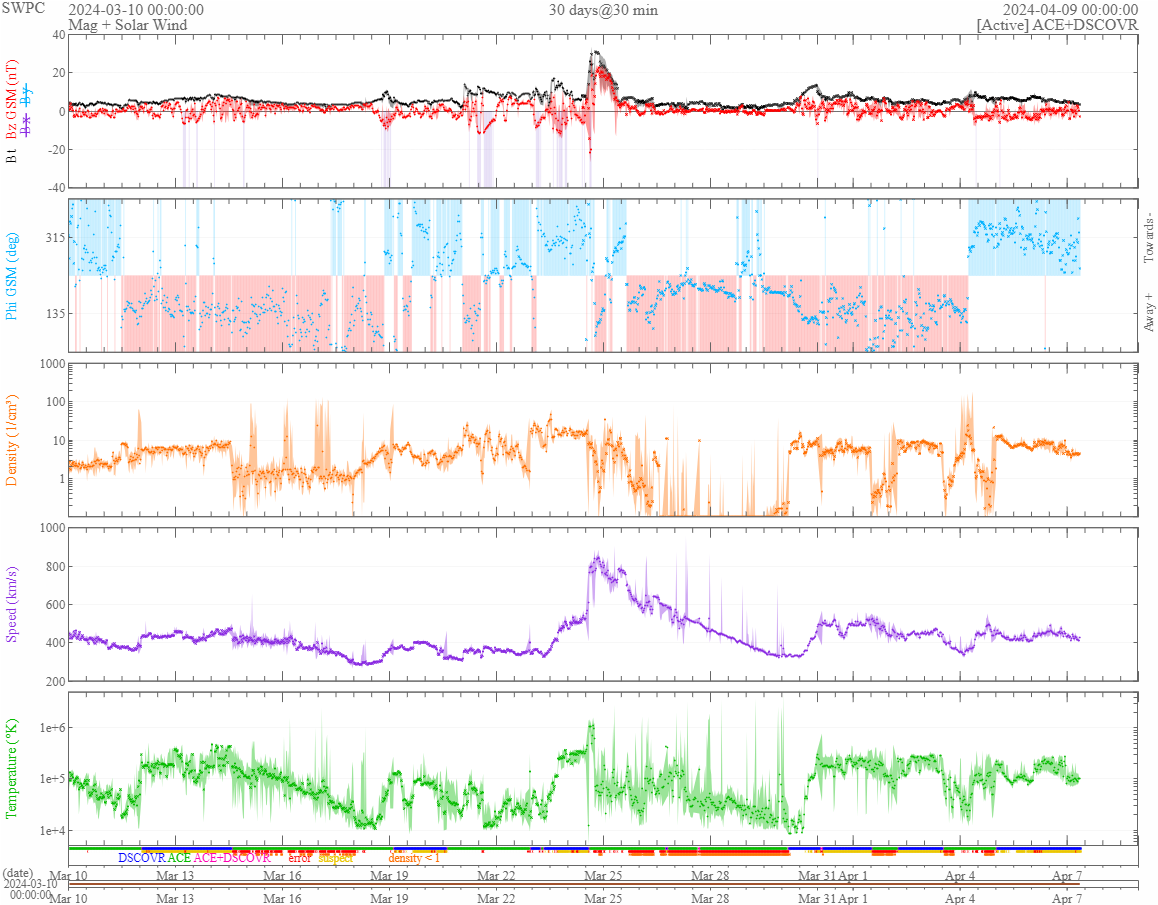This screenshot has height=905, width=1158.
Task: Click the "Away +" sector label
Action: 1148,312
